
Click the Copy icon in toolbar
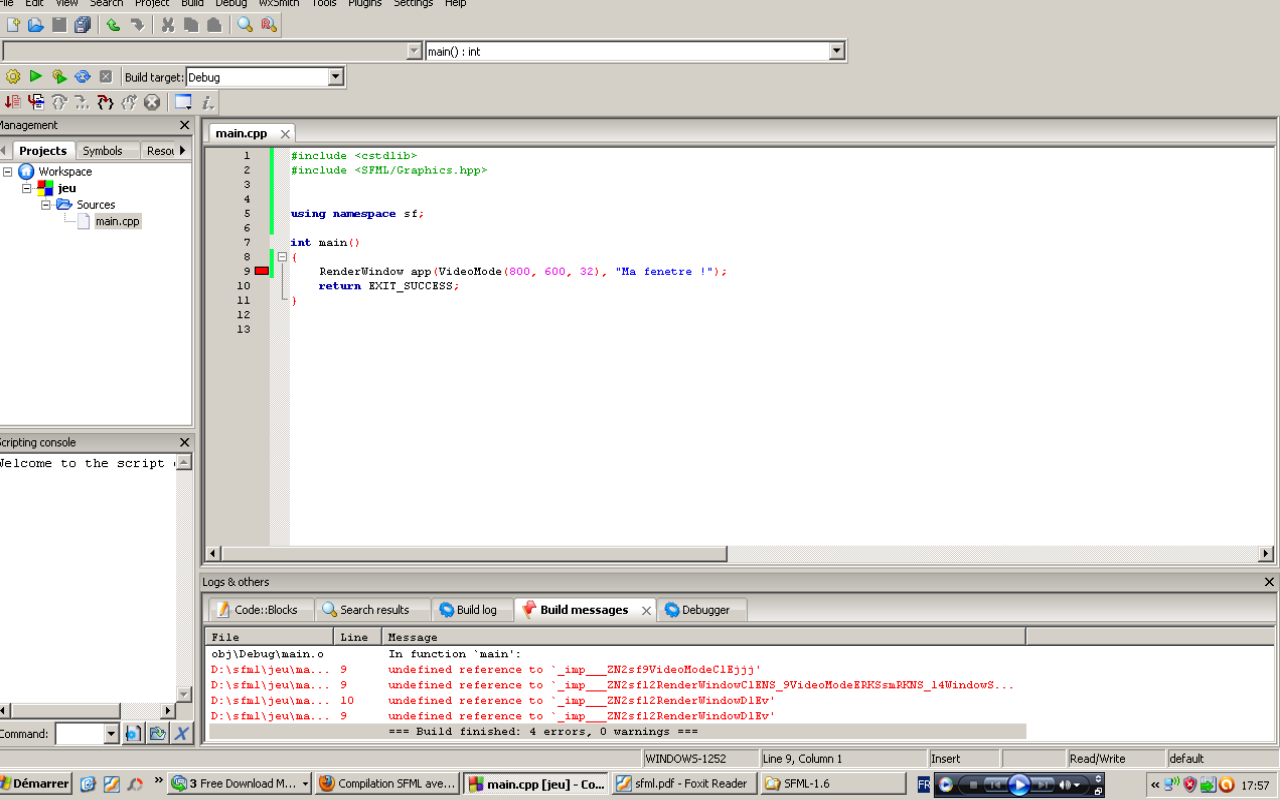pyautogui.click(x=191, y=25)
